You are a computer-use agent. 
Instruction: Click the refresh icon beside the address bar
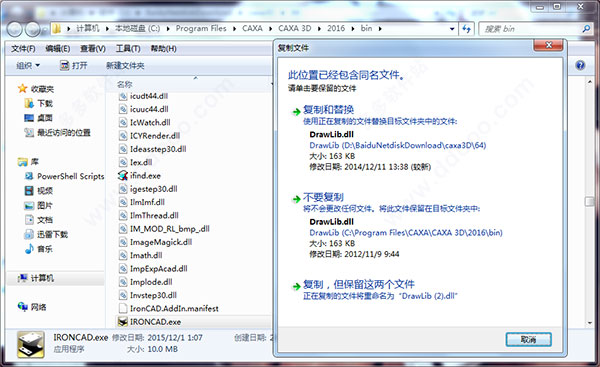(466, 29)
